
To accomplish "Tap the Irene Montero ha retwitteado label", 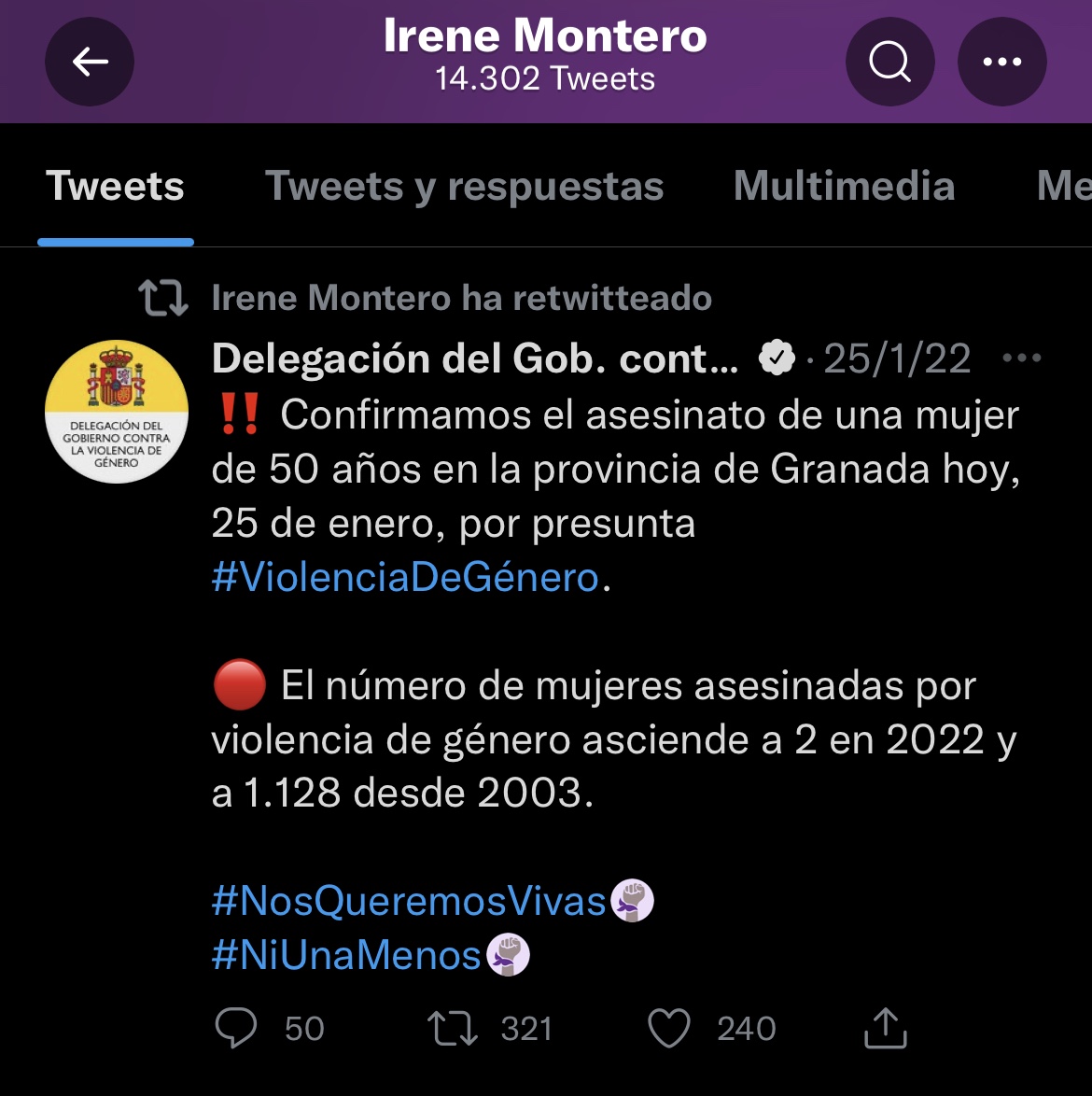I will [461, 298].
